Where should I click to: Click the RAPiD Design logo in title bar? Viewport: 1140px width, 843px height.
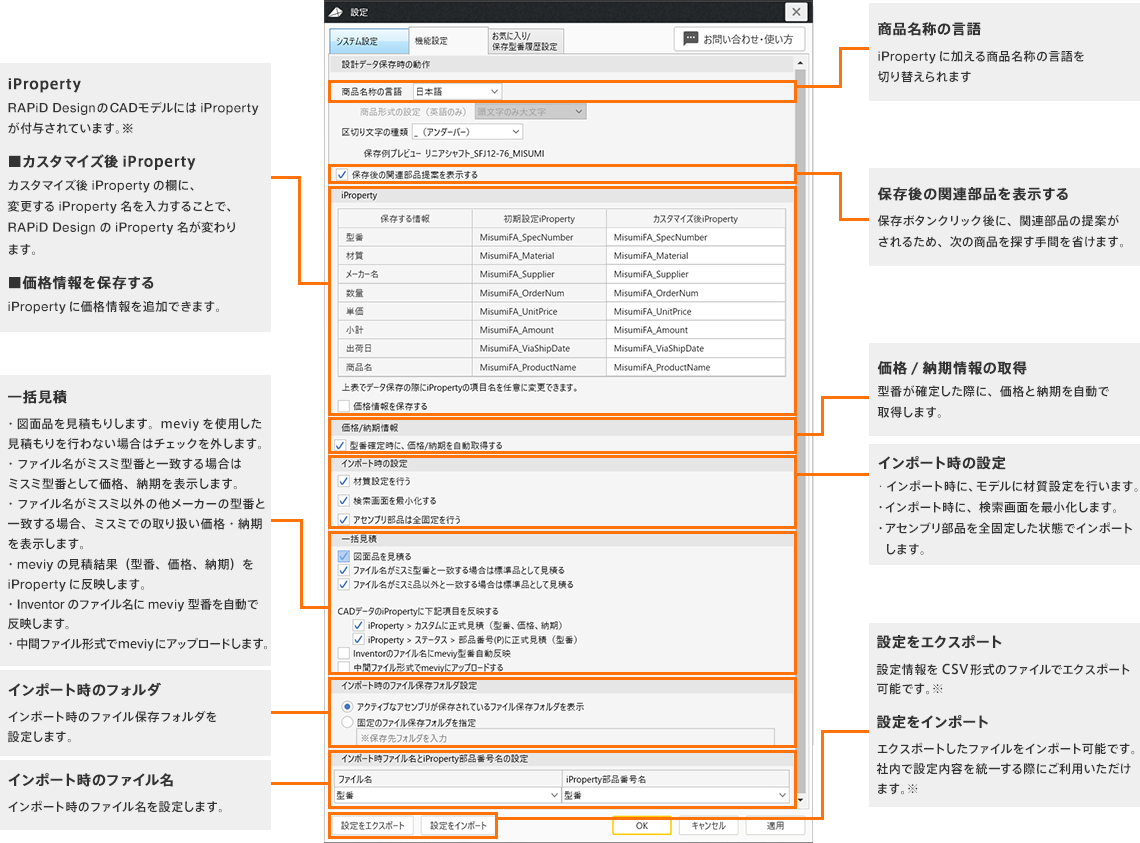coord(337,12)
